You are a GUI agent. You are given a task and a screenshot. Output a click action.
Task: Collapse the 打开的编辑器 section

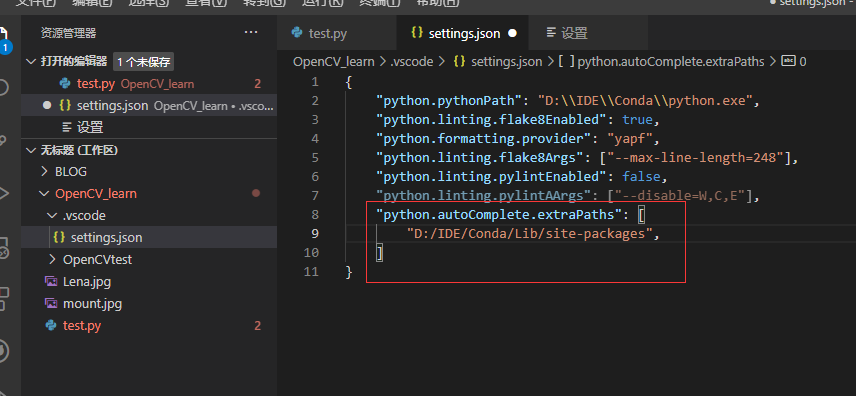coord(31,61)
